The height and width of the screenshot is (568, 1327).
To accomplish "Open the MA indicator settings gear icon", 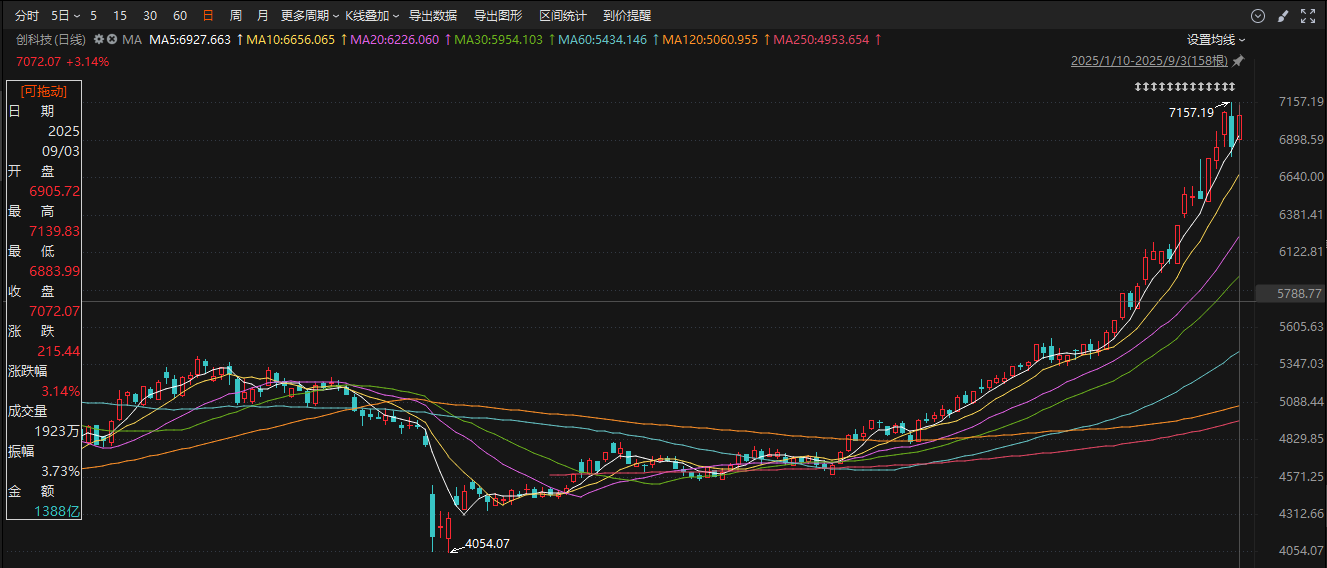I will 98,39.
